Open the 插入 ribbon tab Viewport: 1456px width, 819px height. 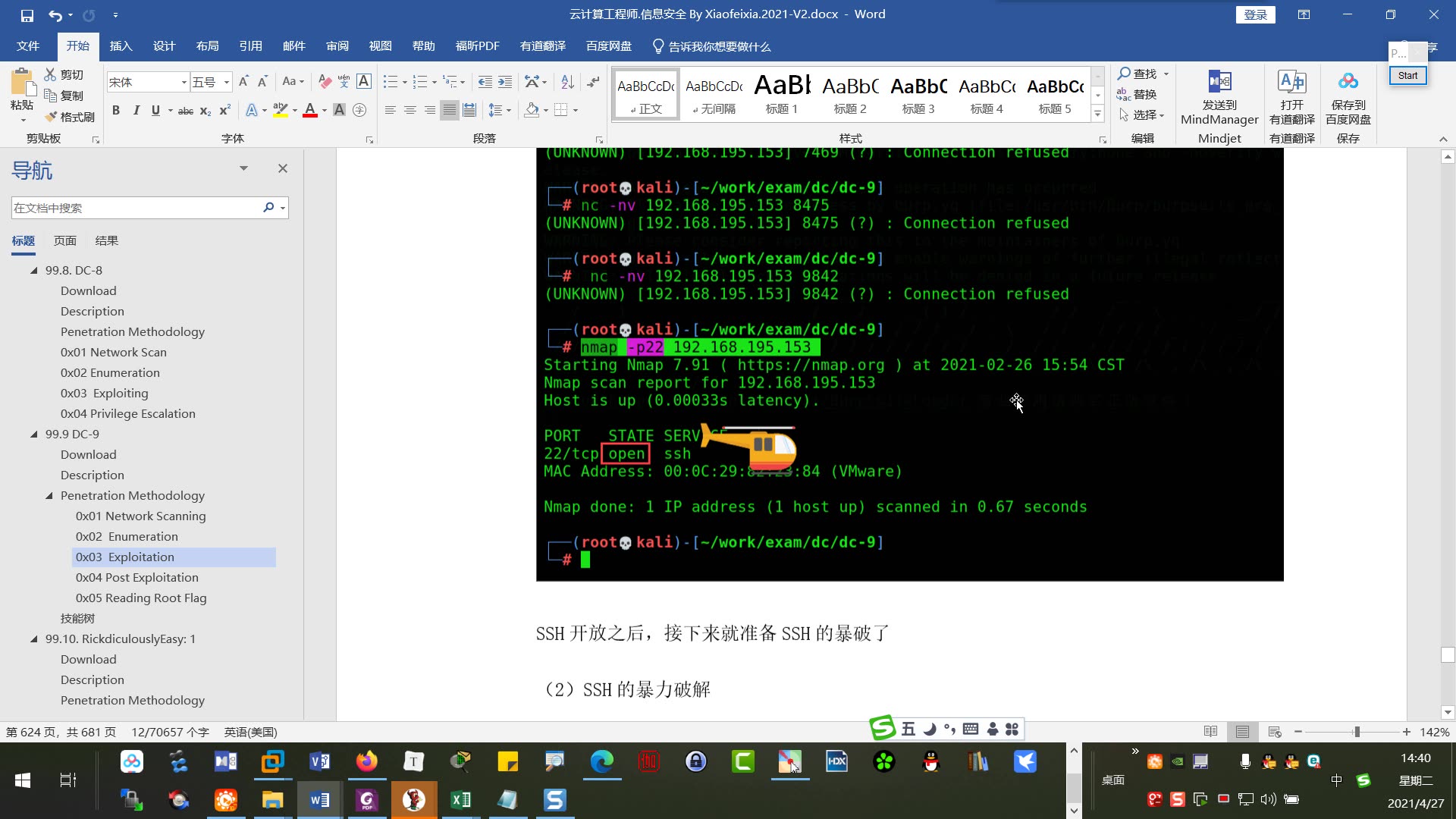click(x=121, y=46)
